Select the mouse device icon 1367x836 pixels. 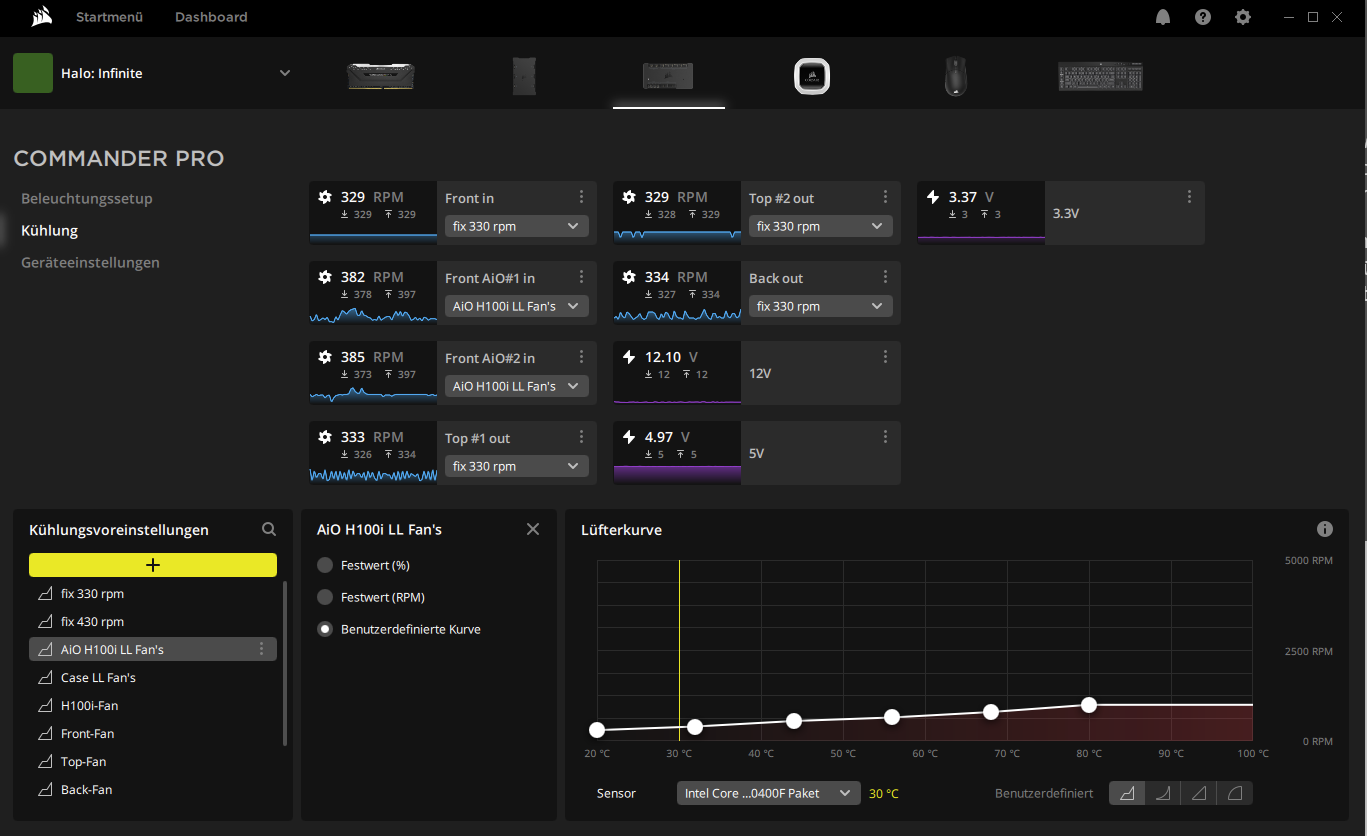click(x=956, y=76)
